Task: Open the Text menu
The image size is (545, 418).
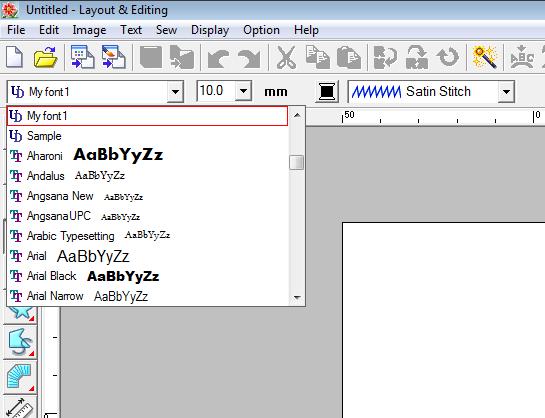Action: [x=131, y=30]
